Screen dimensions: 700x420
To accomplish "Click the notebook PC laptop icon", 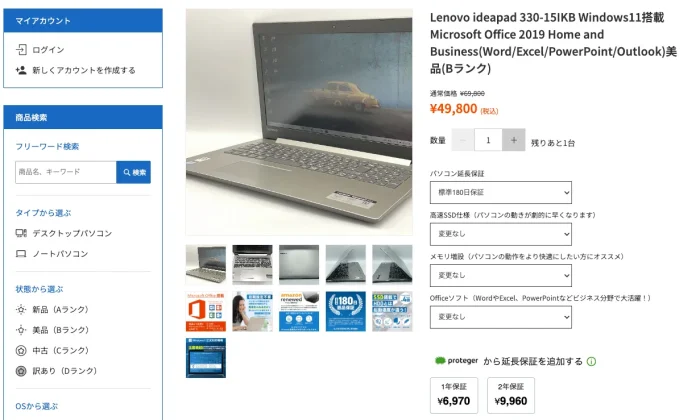I will point(21,254).
